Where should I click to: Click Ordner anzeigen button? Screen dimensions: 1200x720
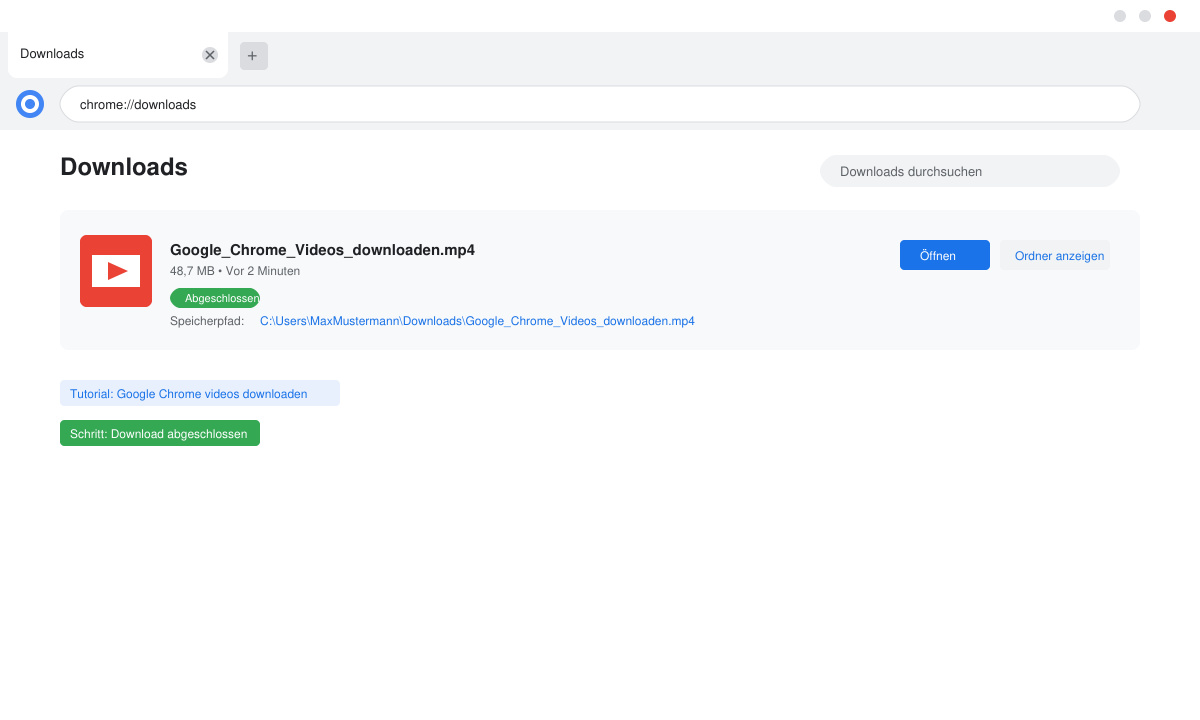click(1055, 255)
